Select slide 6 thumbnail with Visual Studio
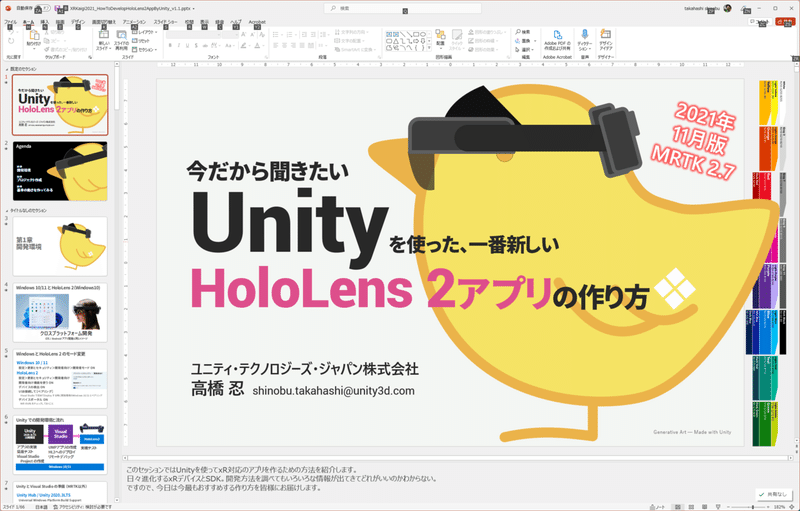 click(60, 444)
